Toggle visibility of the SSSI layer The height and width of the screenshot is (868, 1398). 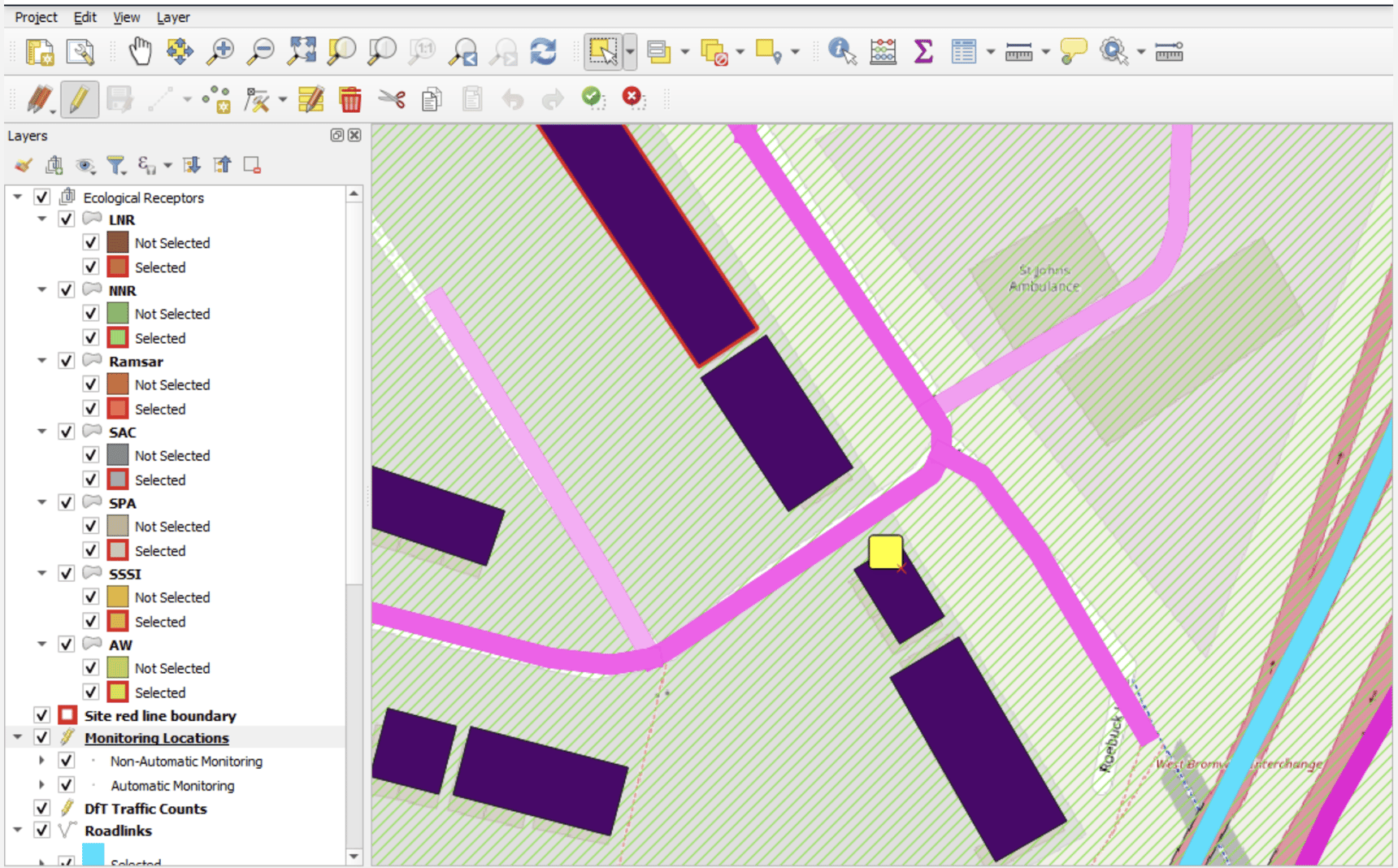click(x=66, y=573)
